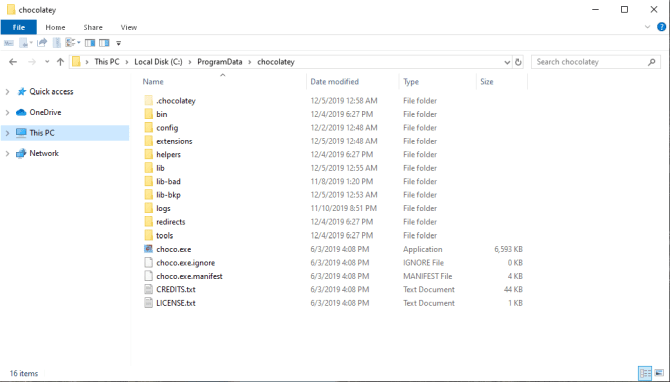Screen dimensions: 670x382
Task: Select the LICENSE.txt document icon
Action: 148,303
